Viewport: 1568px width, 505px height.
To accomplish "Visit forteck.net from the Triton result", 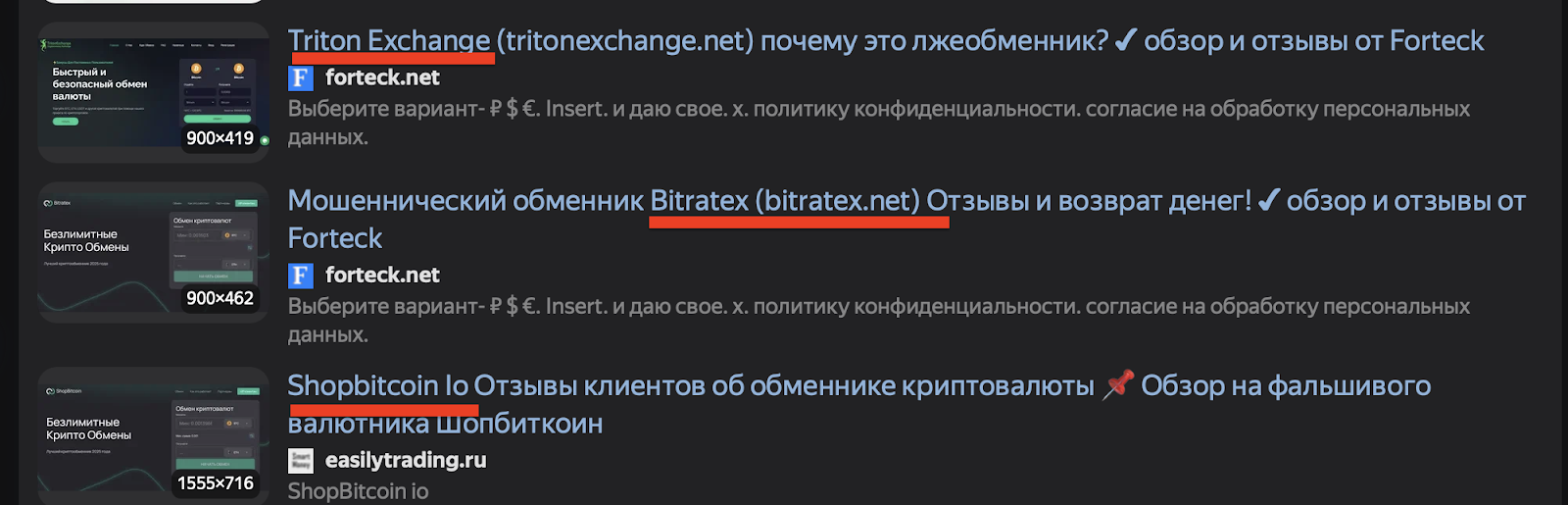I will [382, 78].
